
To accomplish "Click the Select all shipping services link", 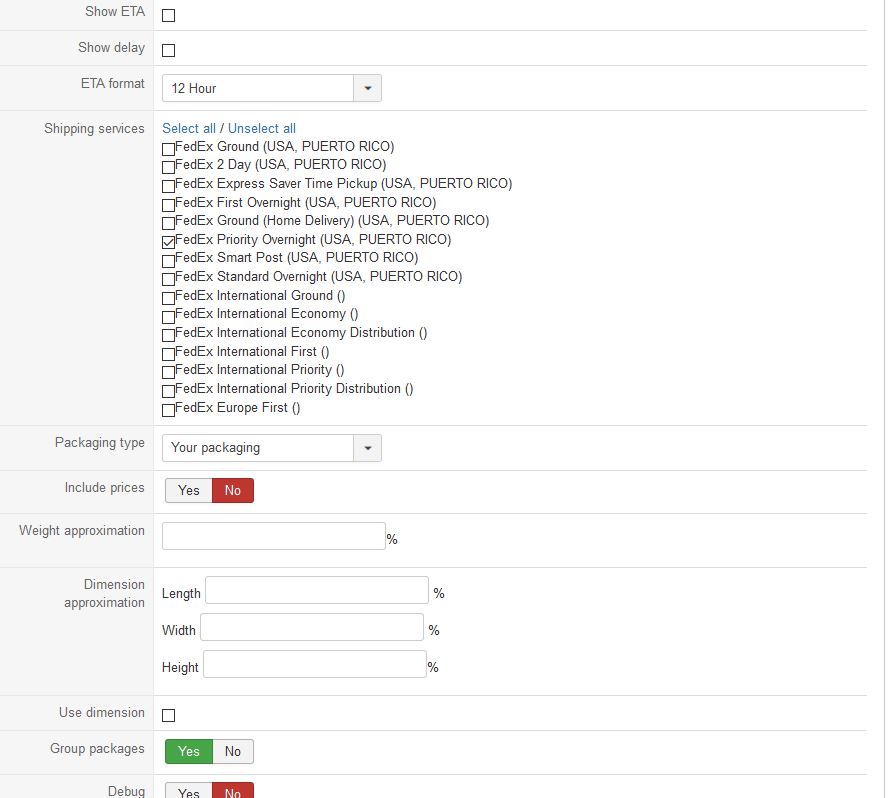I will coord(189,128).
